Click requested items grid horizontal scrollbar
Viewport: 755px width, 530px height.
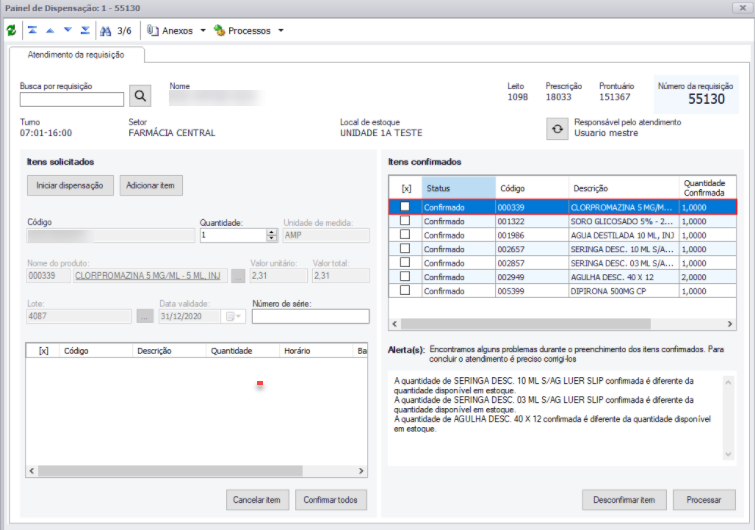tap(170, 471)
